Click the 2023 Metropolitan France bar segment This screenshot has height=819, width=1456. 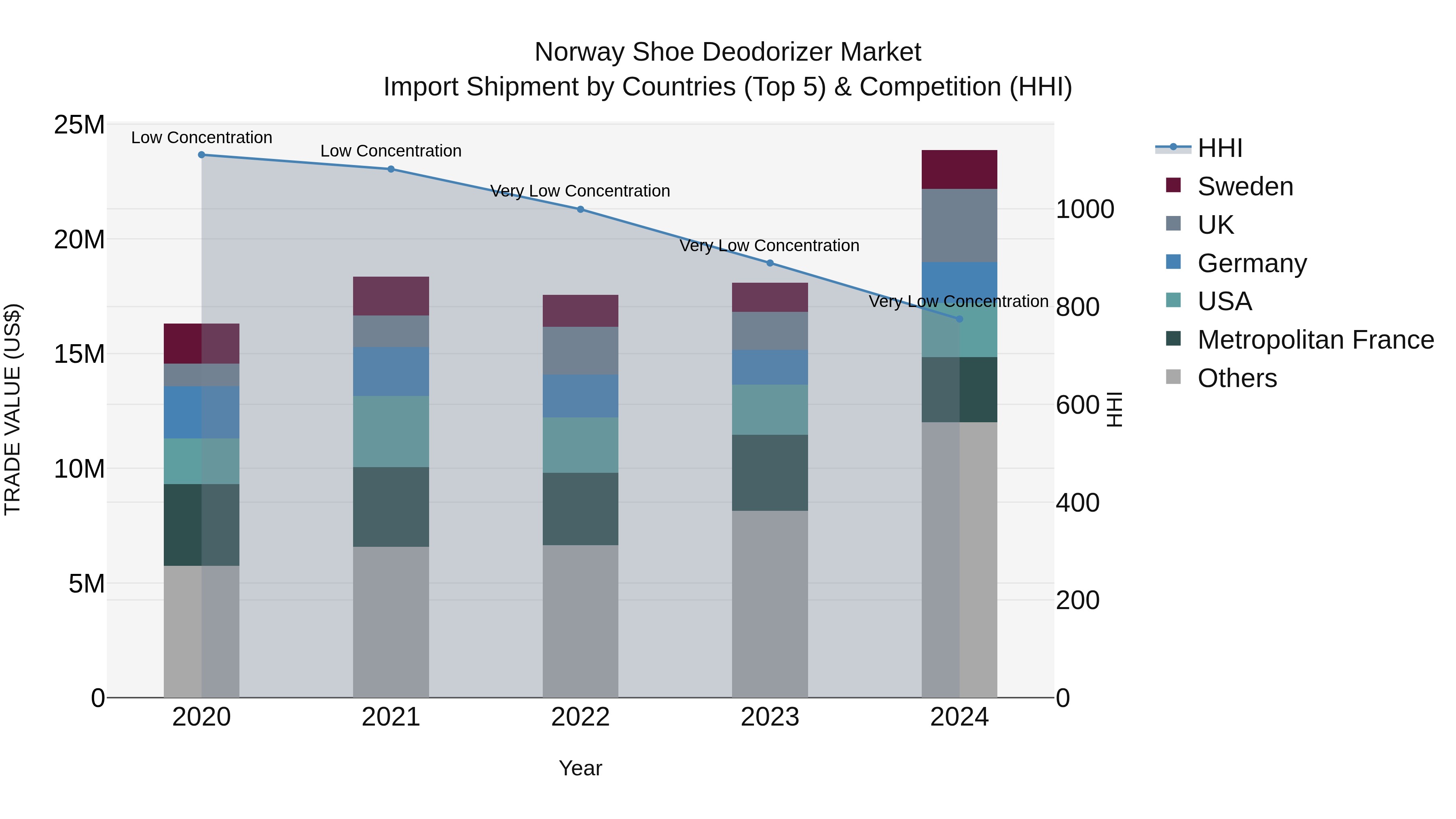coord(770,472)
